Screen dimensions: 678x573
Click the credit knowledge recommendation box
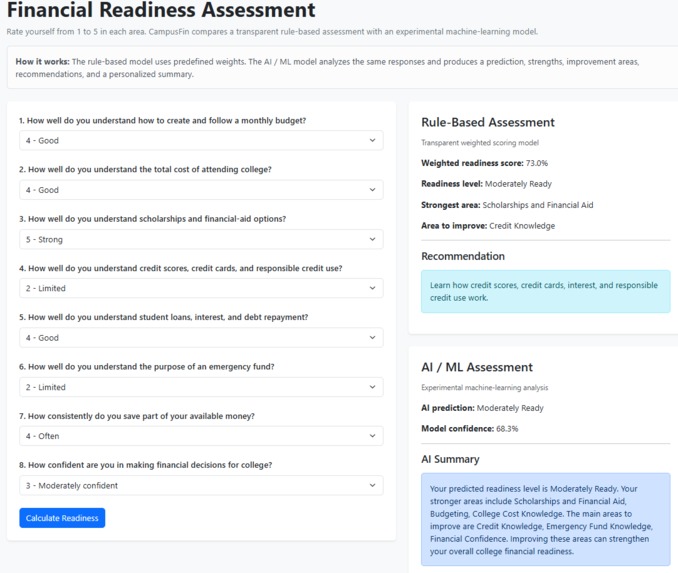click(x=546, y=291)
